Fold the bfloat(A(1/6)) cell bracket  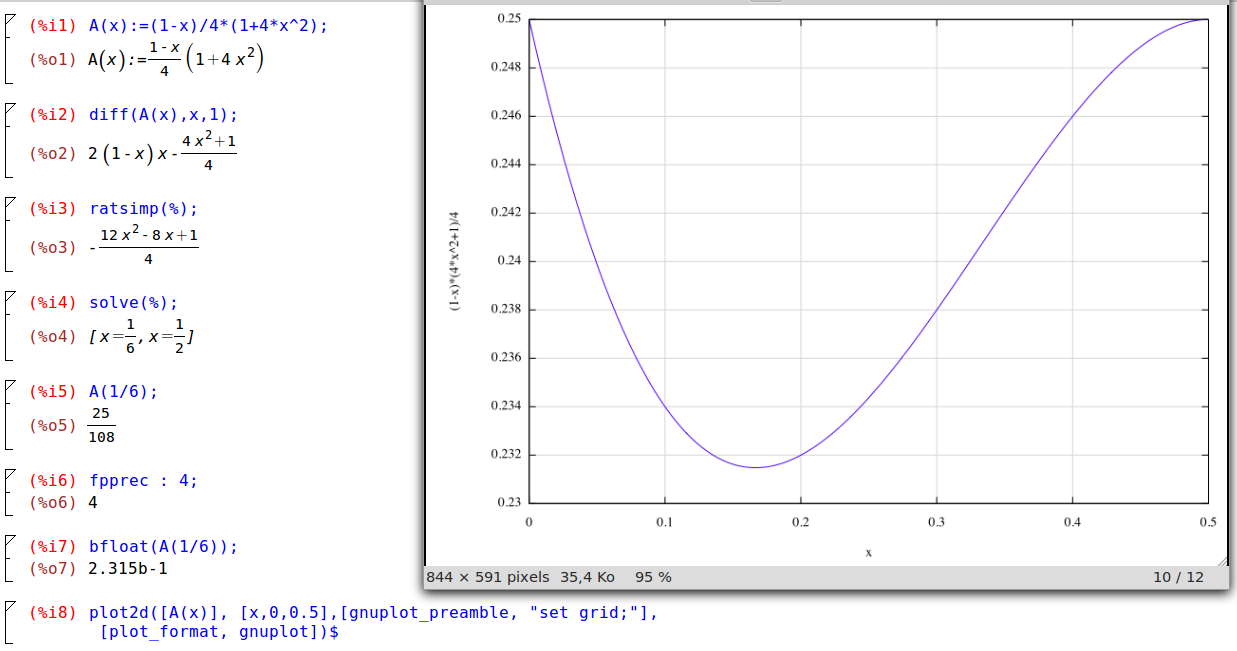coord(9,541)
